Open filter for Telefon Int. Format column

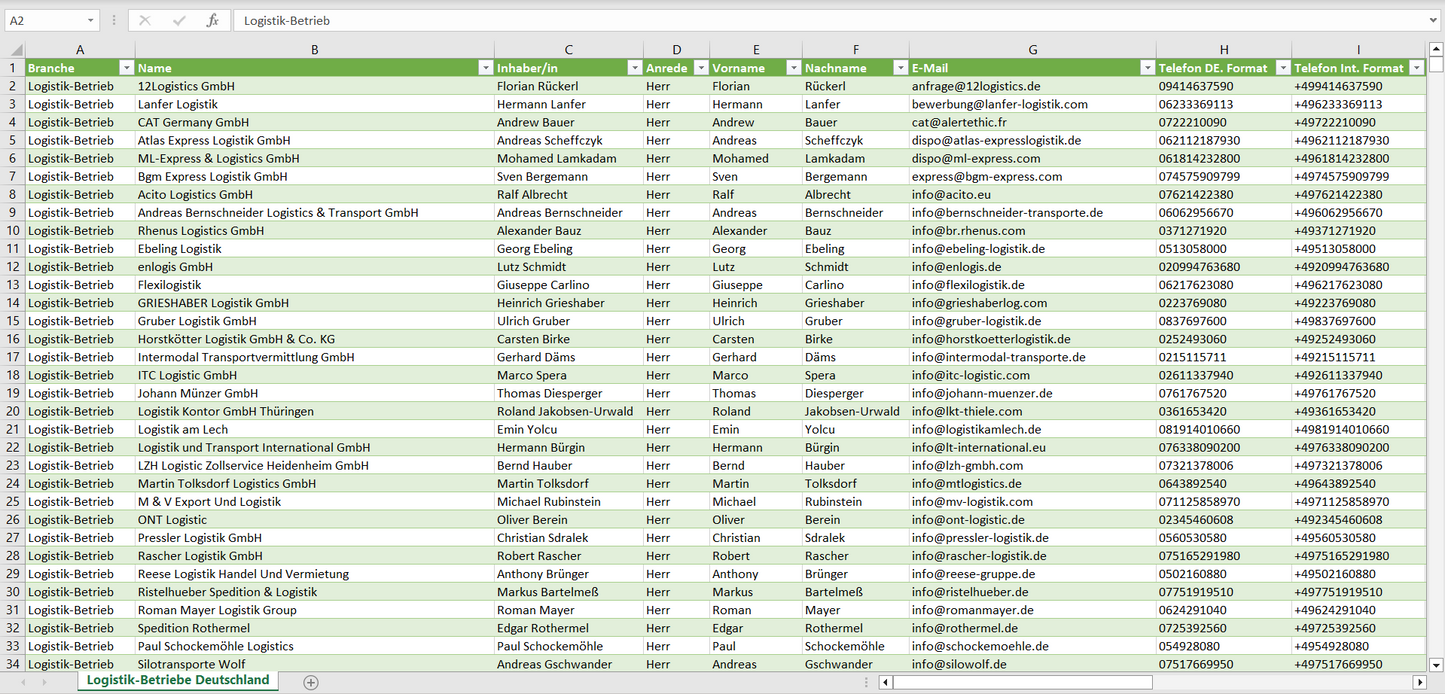click(x=1416, y=68)
